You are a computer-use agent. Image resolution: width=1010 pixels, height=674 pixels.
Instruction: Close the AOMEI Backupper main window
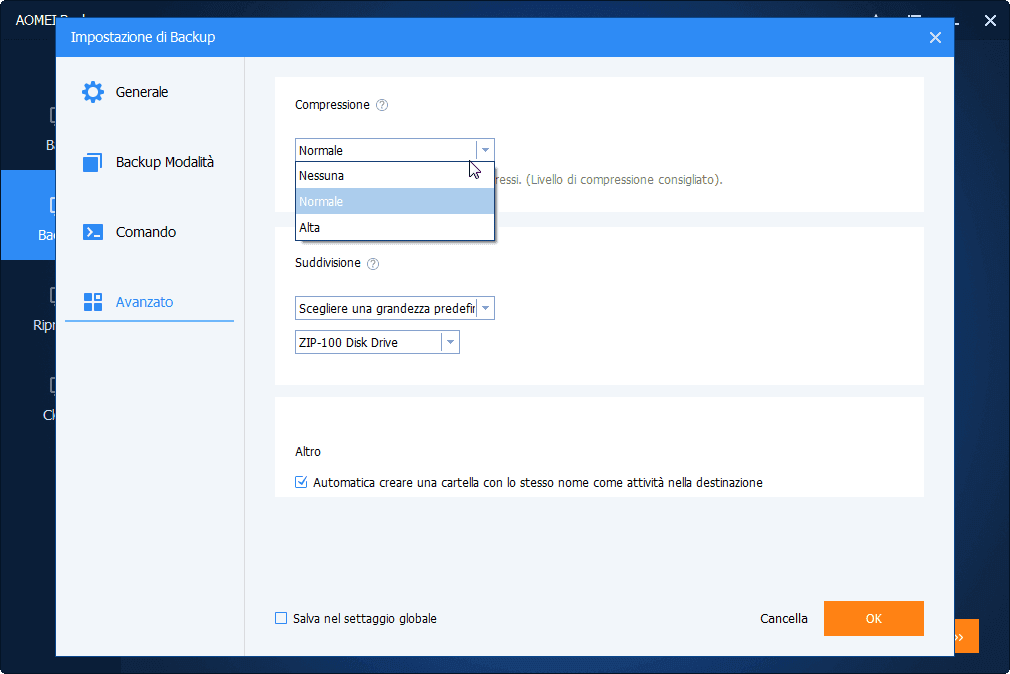click(x=991, y=21)
